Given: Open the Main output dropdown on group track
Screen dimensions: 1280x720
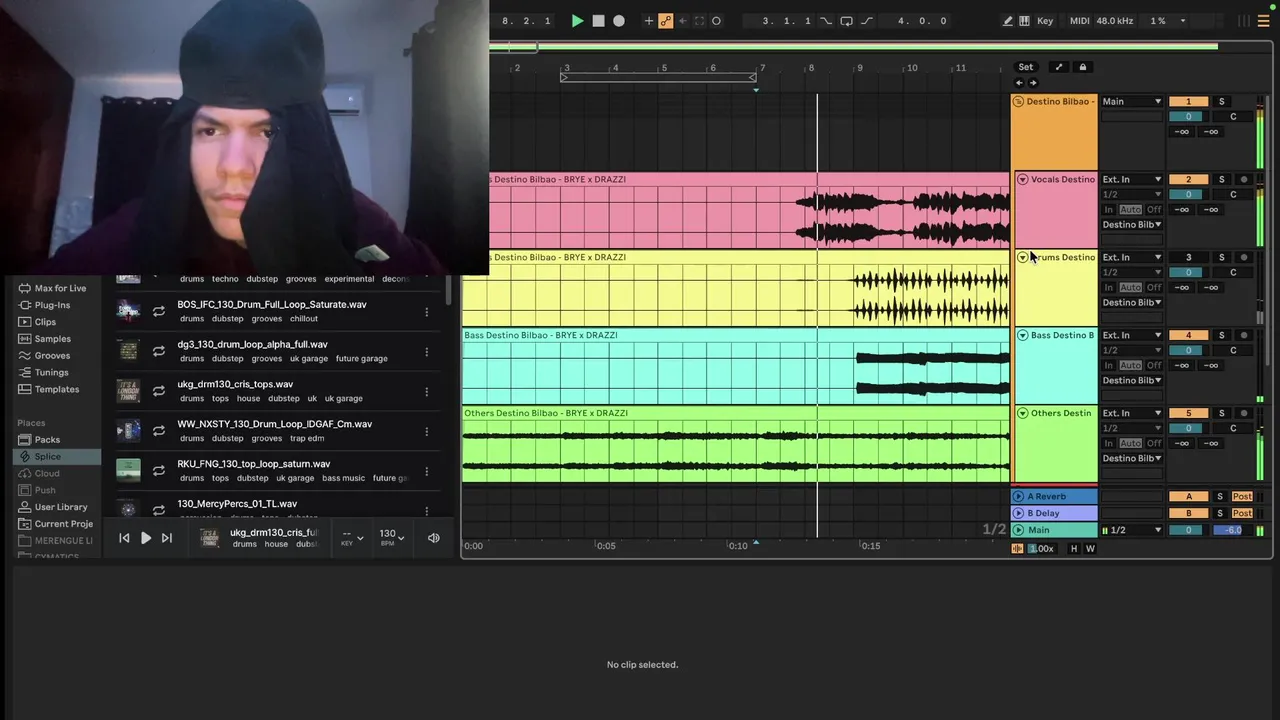Looking at the screenshot, I should [1132, 101].
